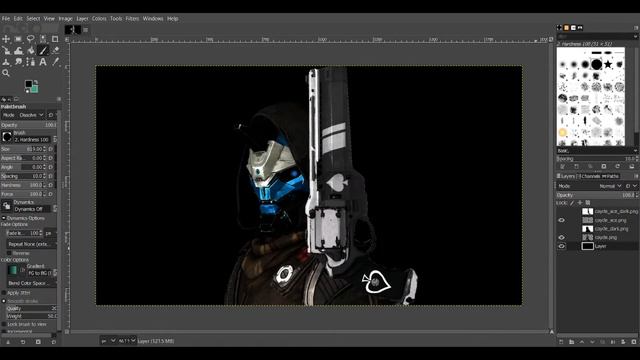The image size is (640, 360).
Task: Select the Bucket Fill tool
Action: coord(31,51)
